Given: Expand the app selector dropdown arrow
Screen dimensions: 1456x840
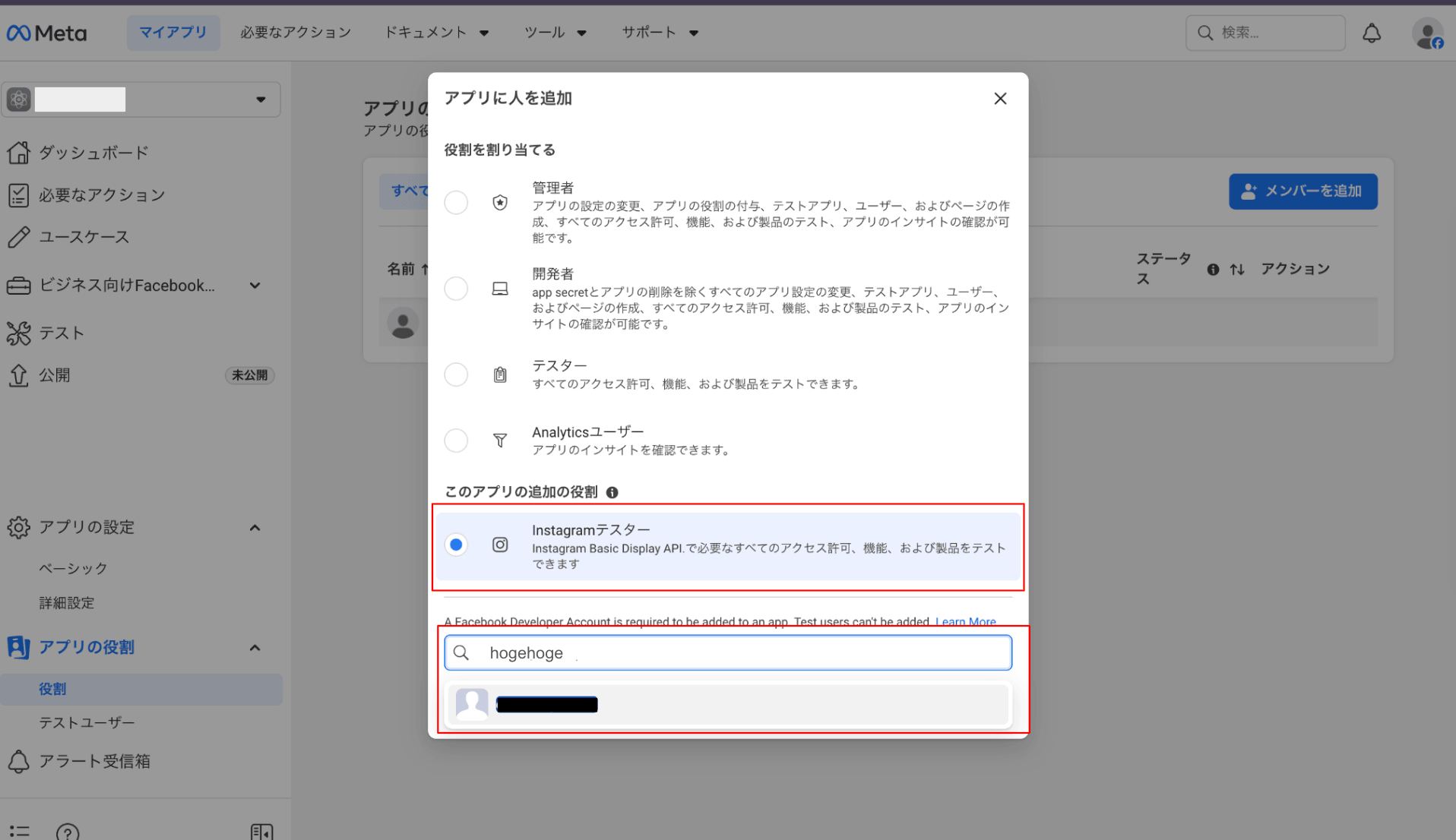Looking at the screenshot, I should click(261, 99).
